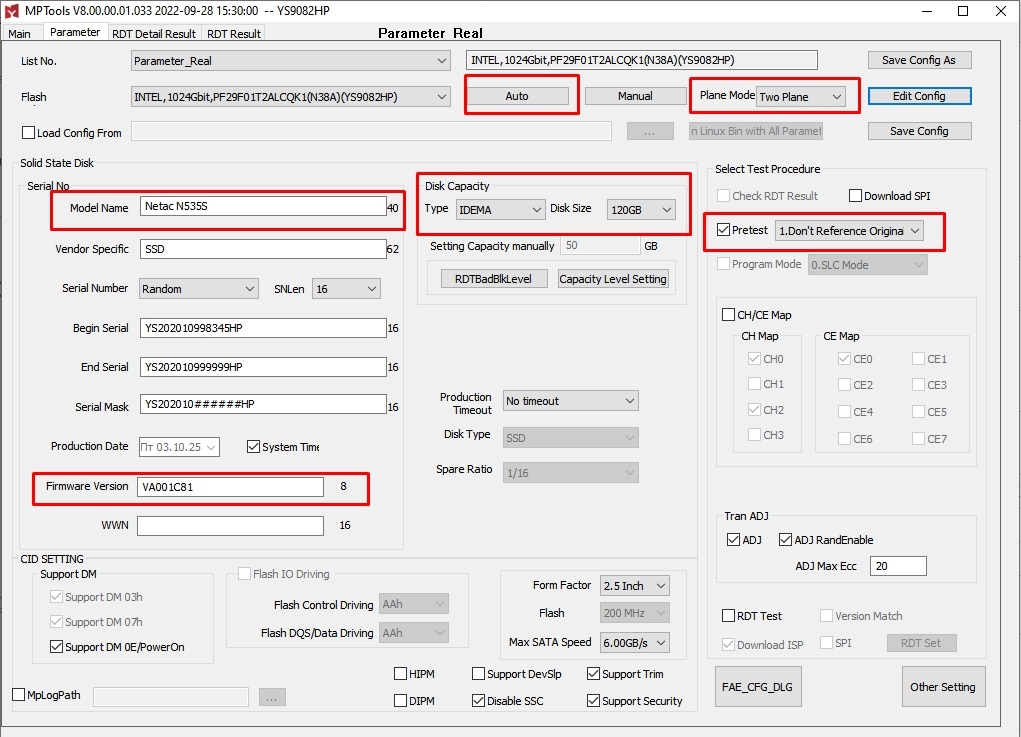Viewport: 1021px width, 737px height.
Task: Toggle the Pretest checkbox
Action: (x=724, y=231)
